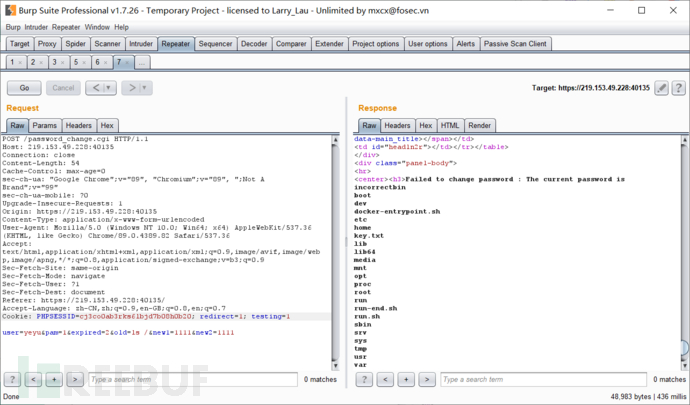Open the Passive Scan Client tab

[515, 44]
